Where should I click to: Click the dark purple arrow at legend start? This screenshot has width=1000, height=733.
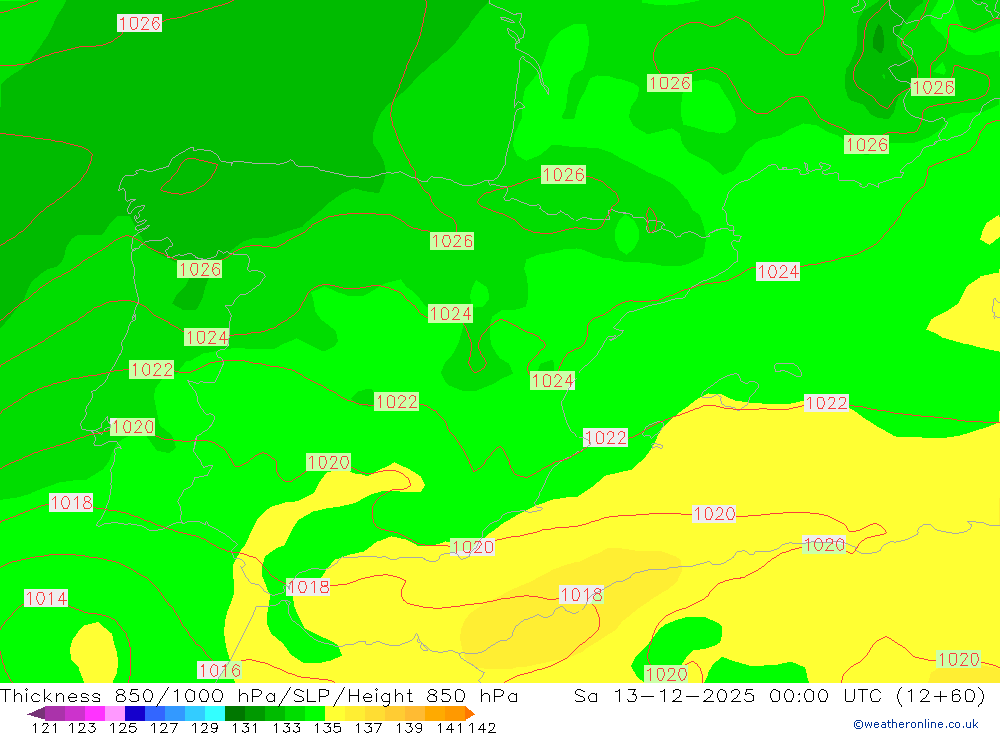[36, 713]
